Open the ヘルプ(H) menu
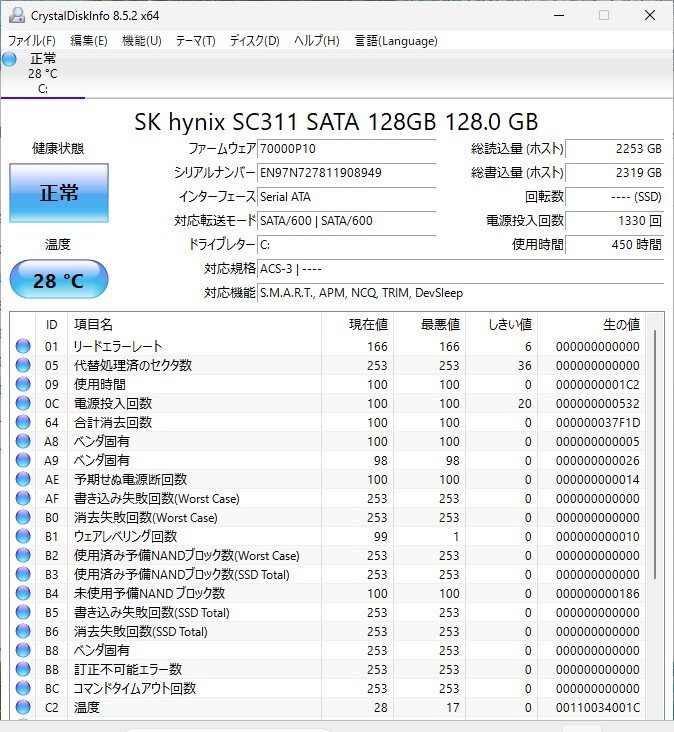Screen dimensions: 674x732 (x=316, y=41)
